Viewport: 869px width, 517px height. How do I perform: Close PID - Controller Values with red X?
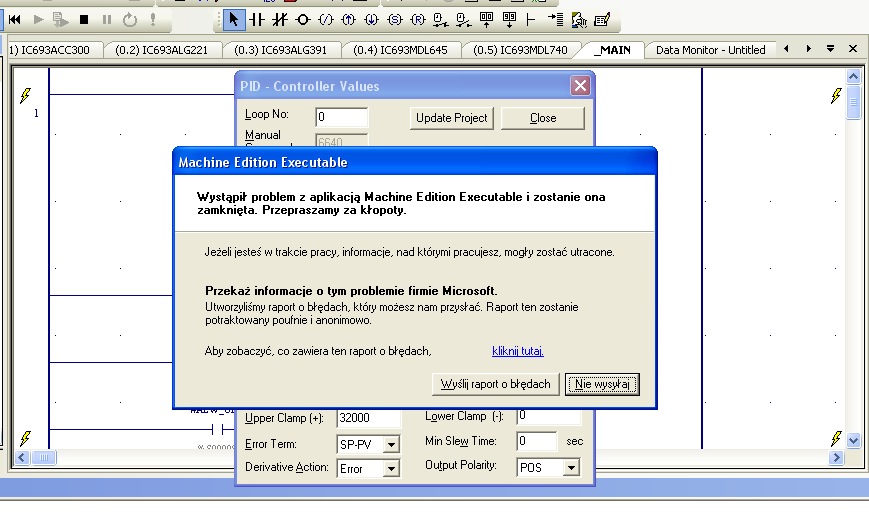pos(580,86)
